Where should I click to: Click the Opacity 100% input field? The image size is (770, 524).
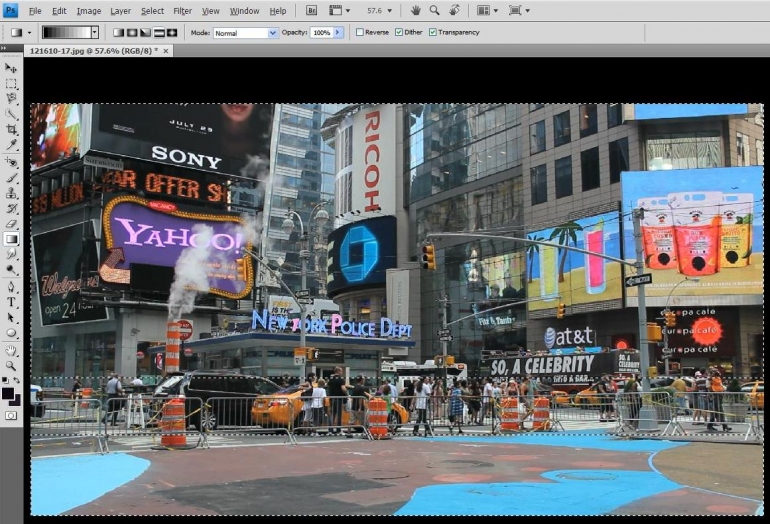click(x=322, y=32)
